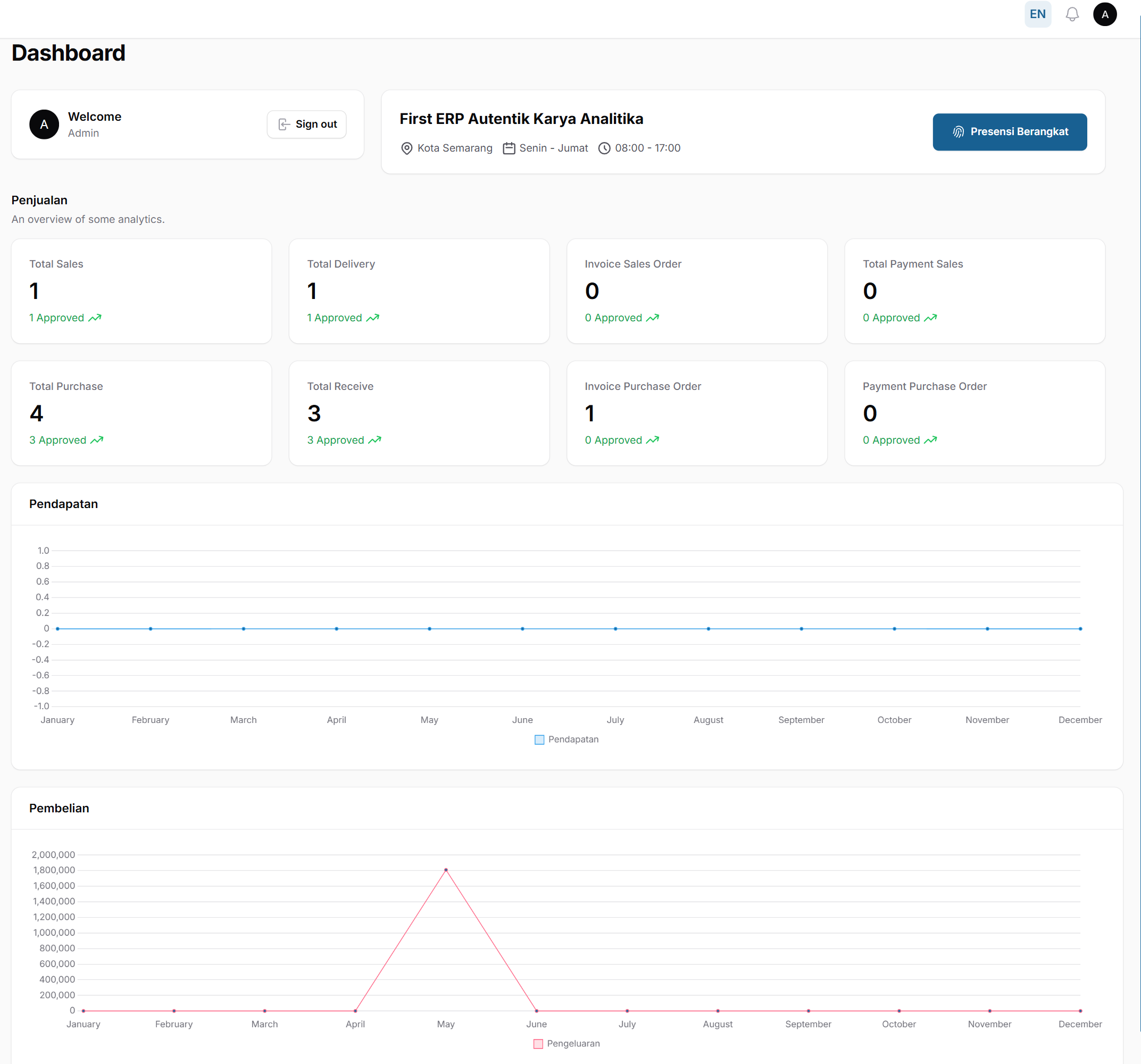Screen dimensions: 1141x1064
Task: Click the Pengeluaran legend label
Action: click(573, 1043)
